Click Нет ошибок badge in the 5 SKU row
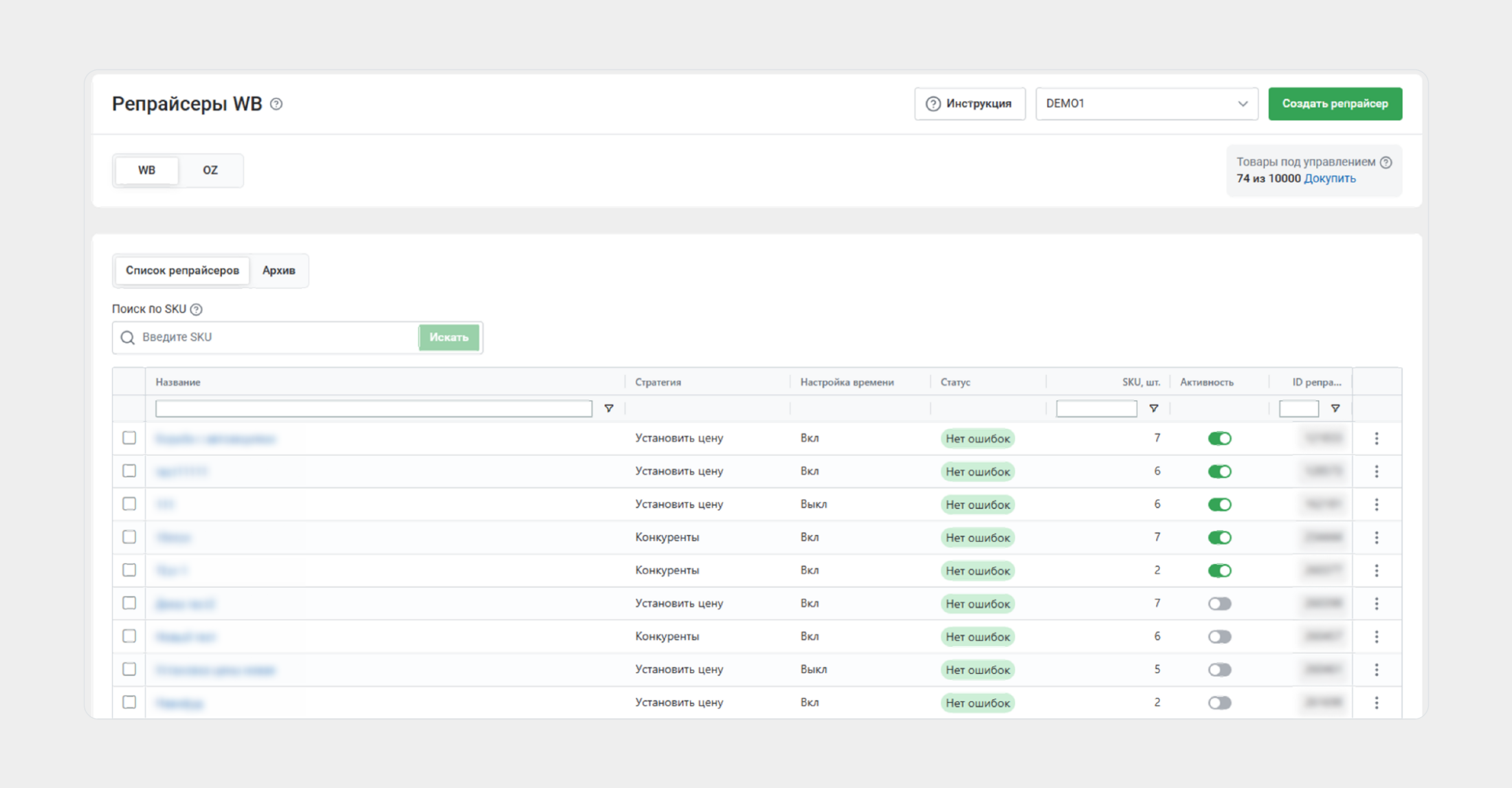Screen dimensions: 1512x788 tap(977, 670)
